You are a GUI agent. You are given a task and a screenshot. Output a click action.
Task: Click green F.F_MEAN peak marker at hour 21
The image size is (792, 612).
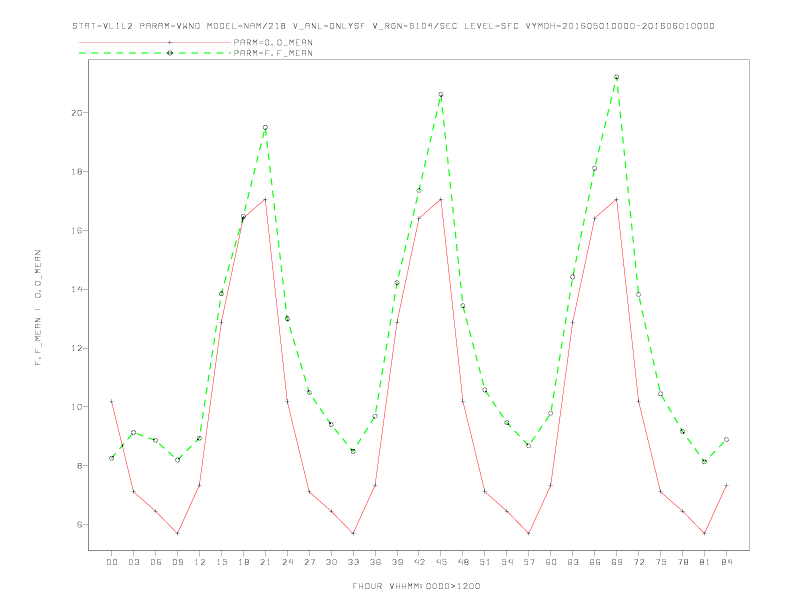tap(265, 128)
